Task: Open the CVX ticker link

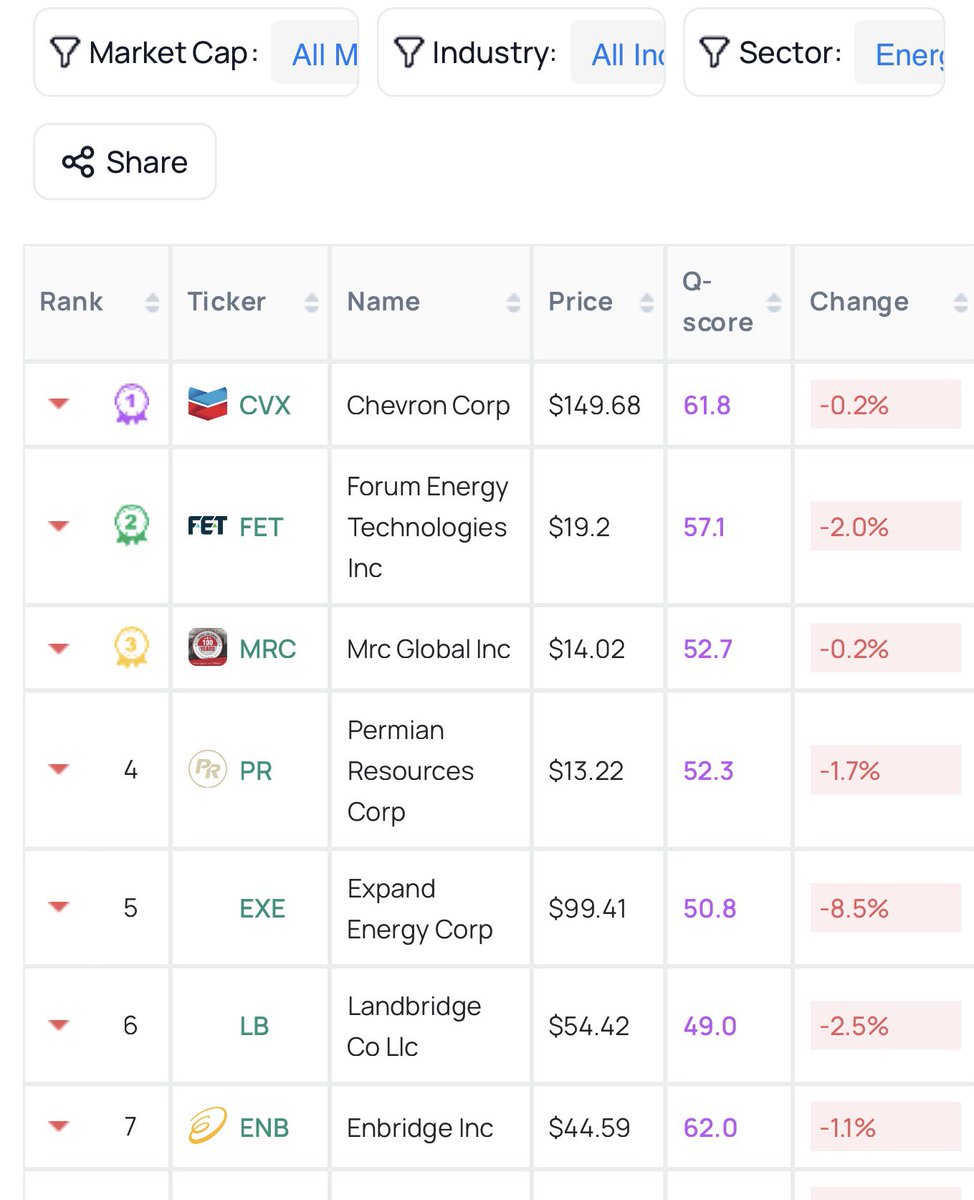Action: tap(265, 405)
